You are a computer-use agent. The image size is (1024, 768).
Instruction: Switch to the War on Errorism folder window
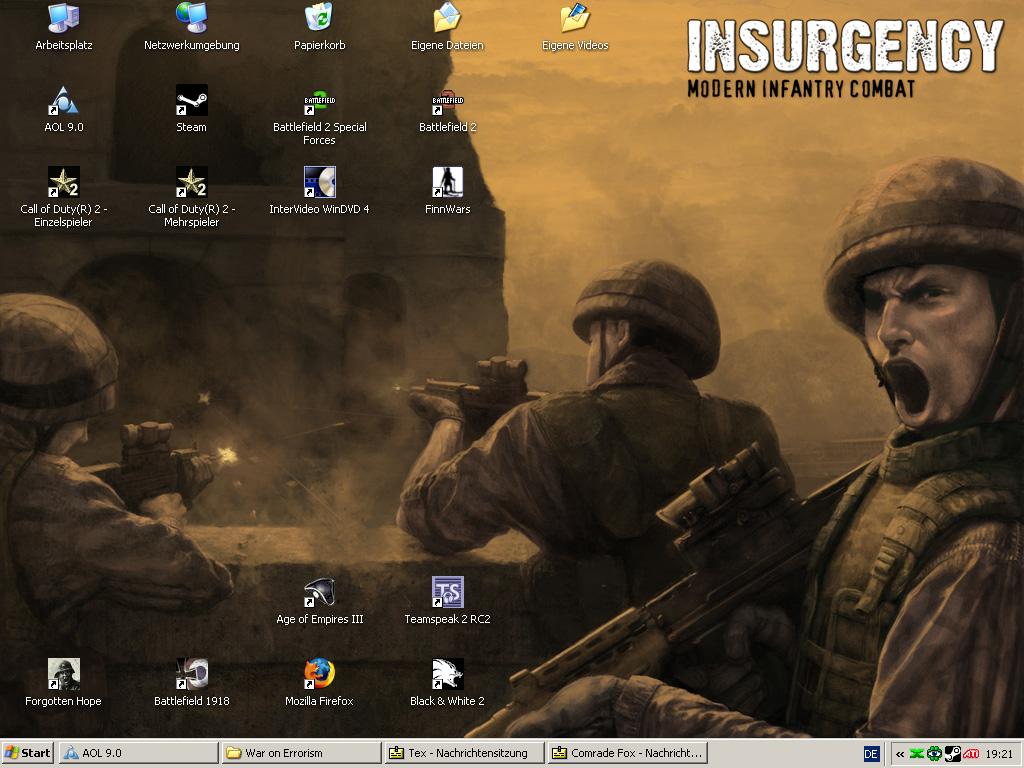[x=302, y=753]
